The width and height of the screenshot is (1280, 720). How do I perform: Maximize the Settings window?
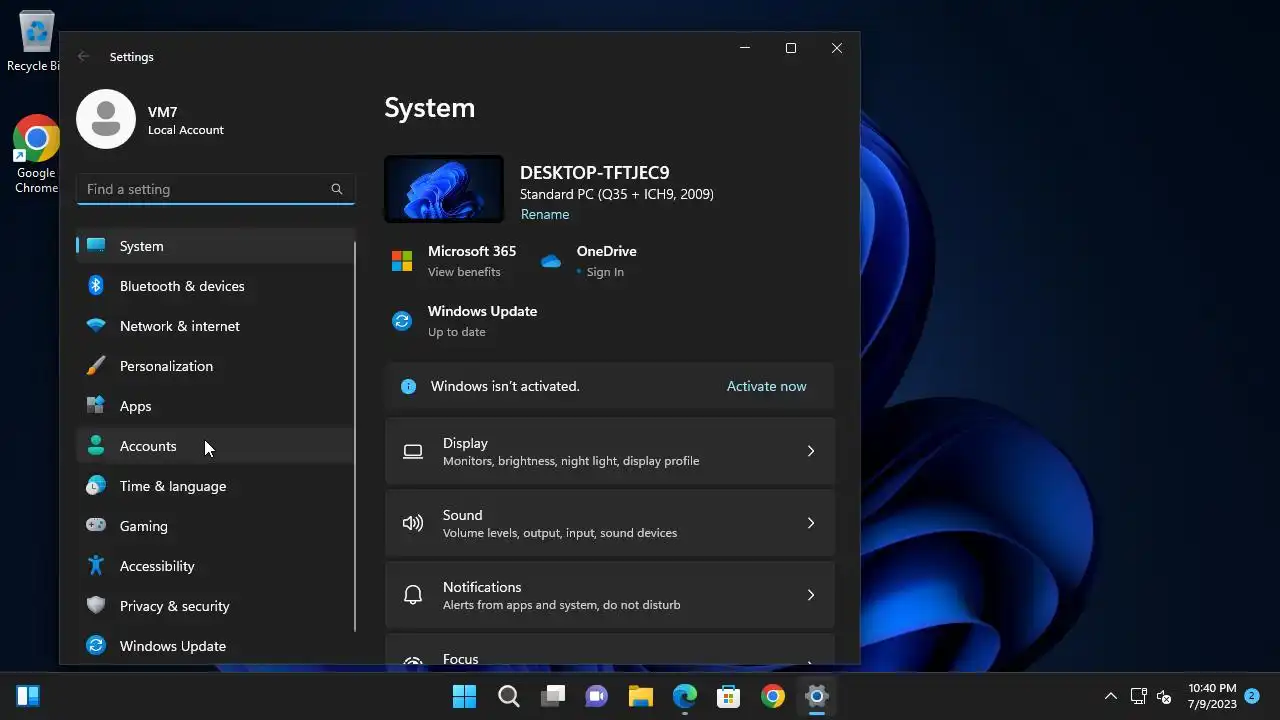point(791,48)
